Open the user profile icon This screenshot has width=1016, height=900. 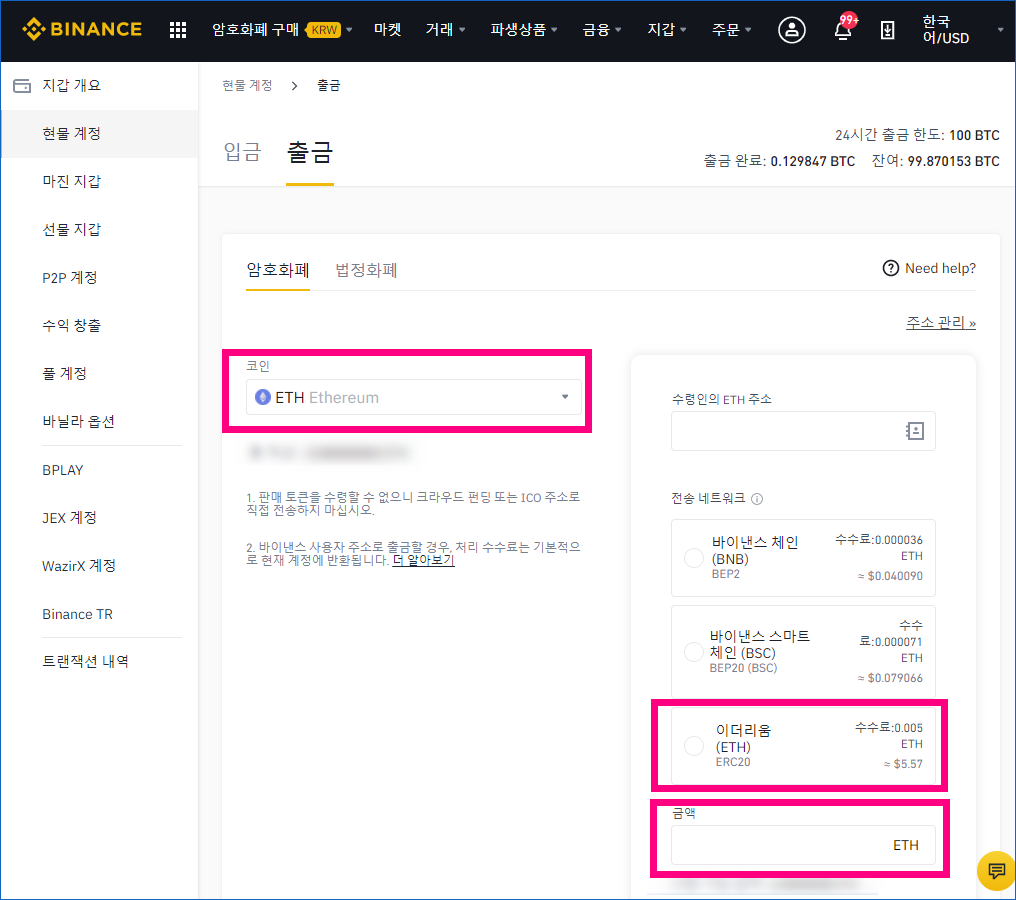point(791,30)
